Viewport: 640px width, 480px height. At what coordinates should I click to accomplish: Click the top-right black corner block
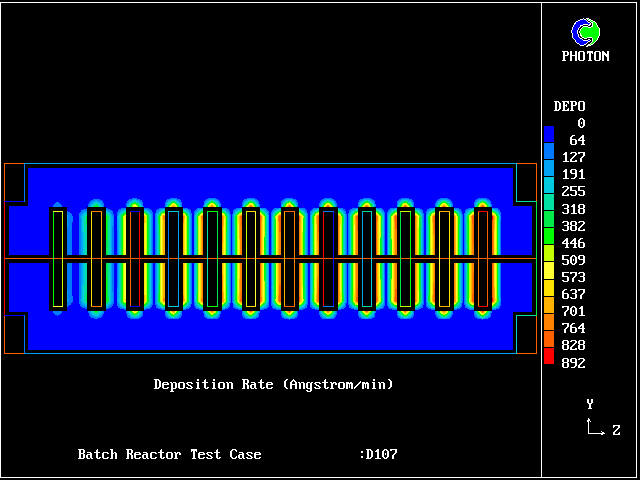tap(526, 184)
